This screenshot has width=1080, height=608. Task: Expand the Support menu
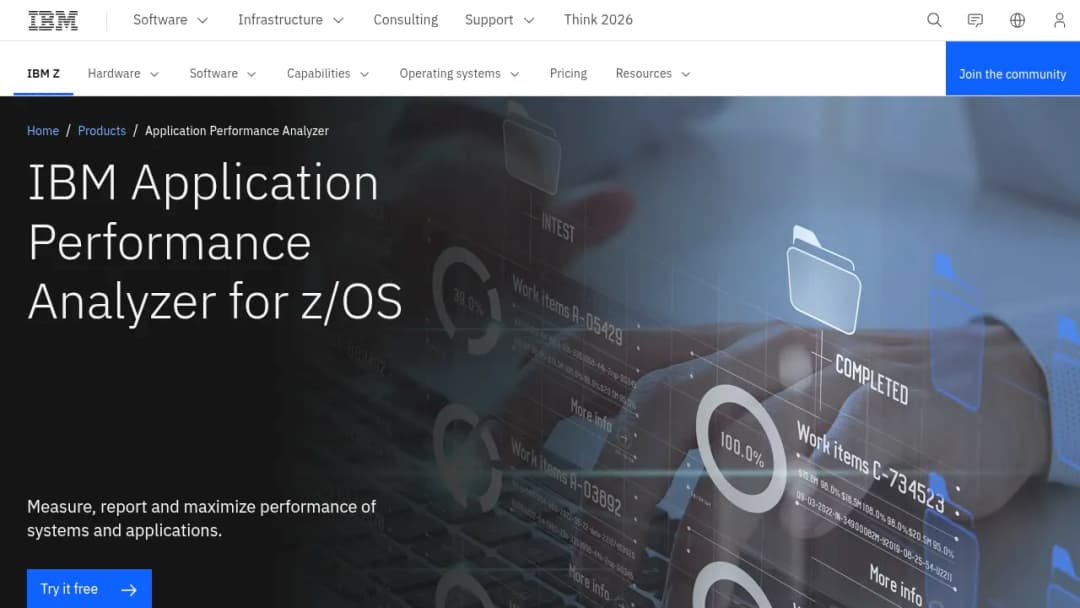coord(499,20)
